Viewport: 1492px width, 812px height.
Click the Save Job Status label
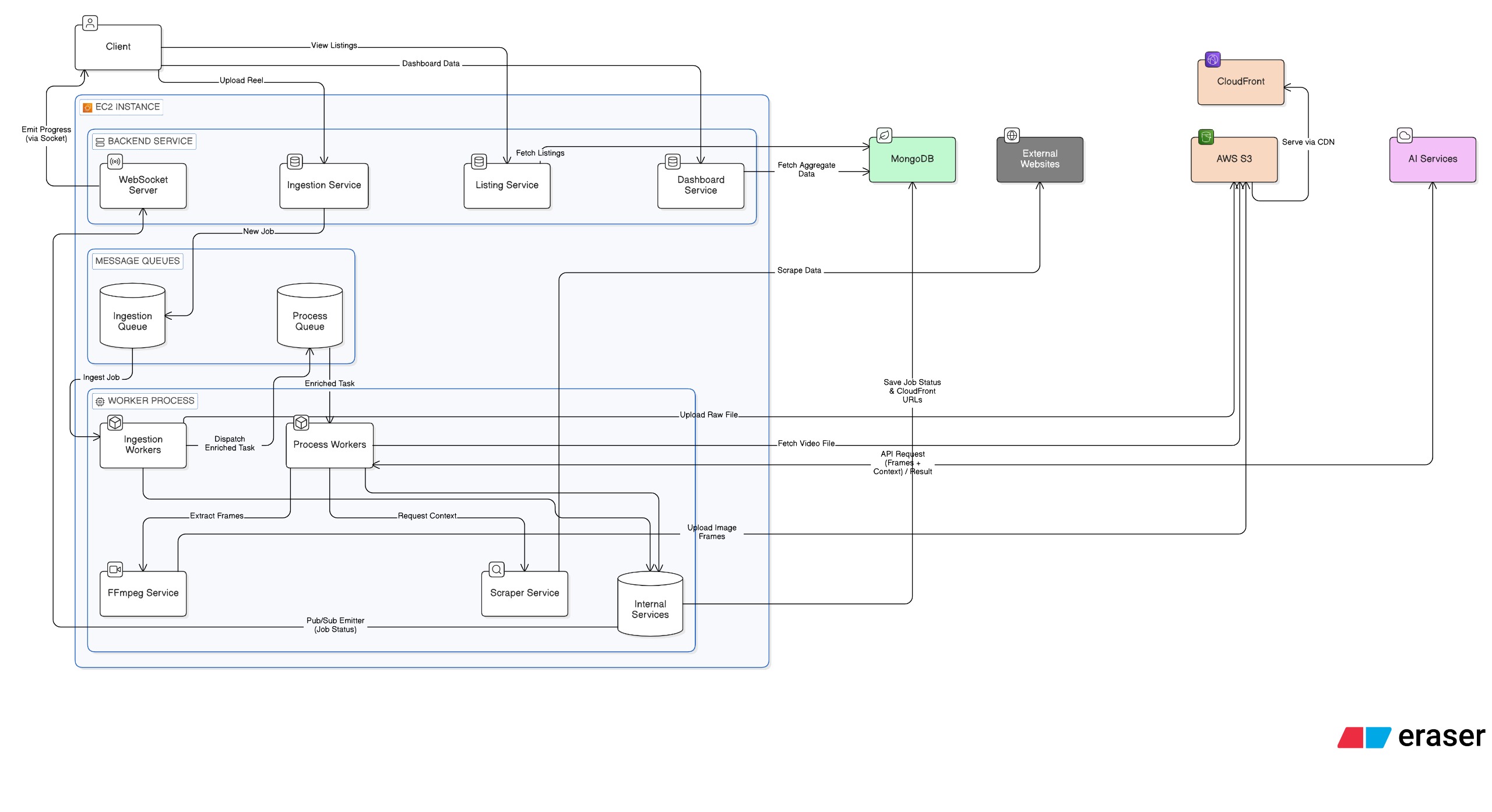912,391
